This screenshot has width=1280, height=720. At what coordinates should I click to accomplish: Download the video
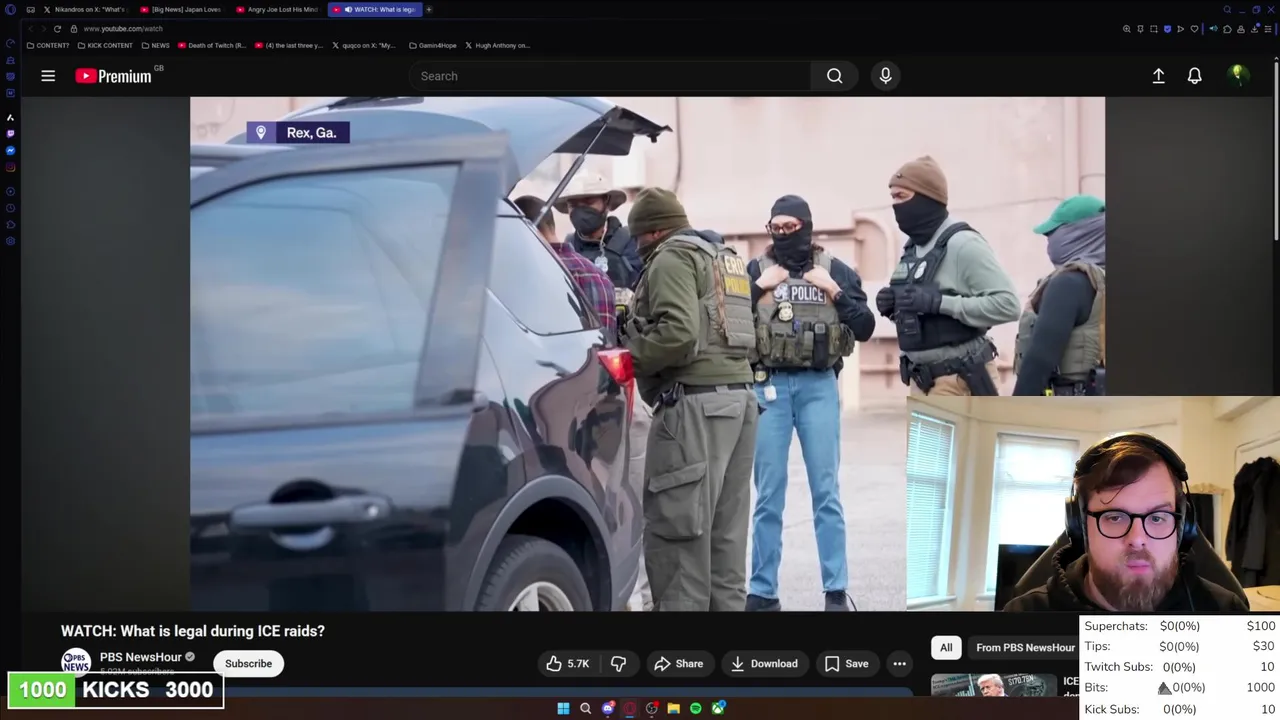[x=764, y=663]
